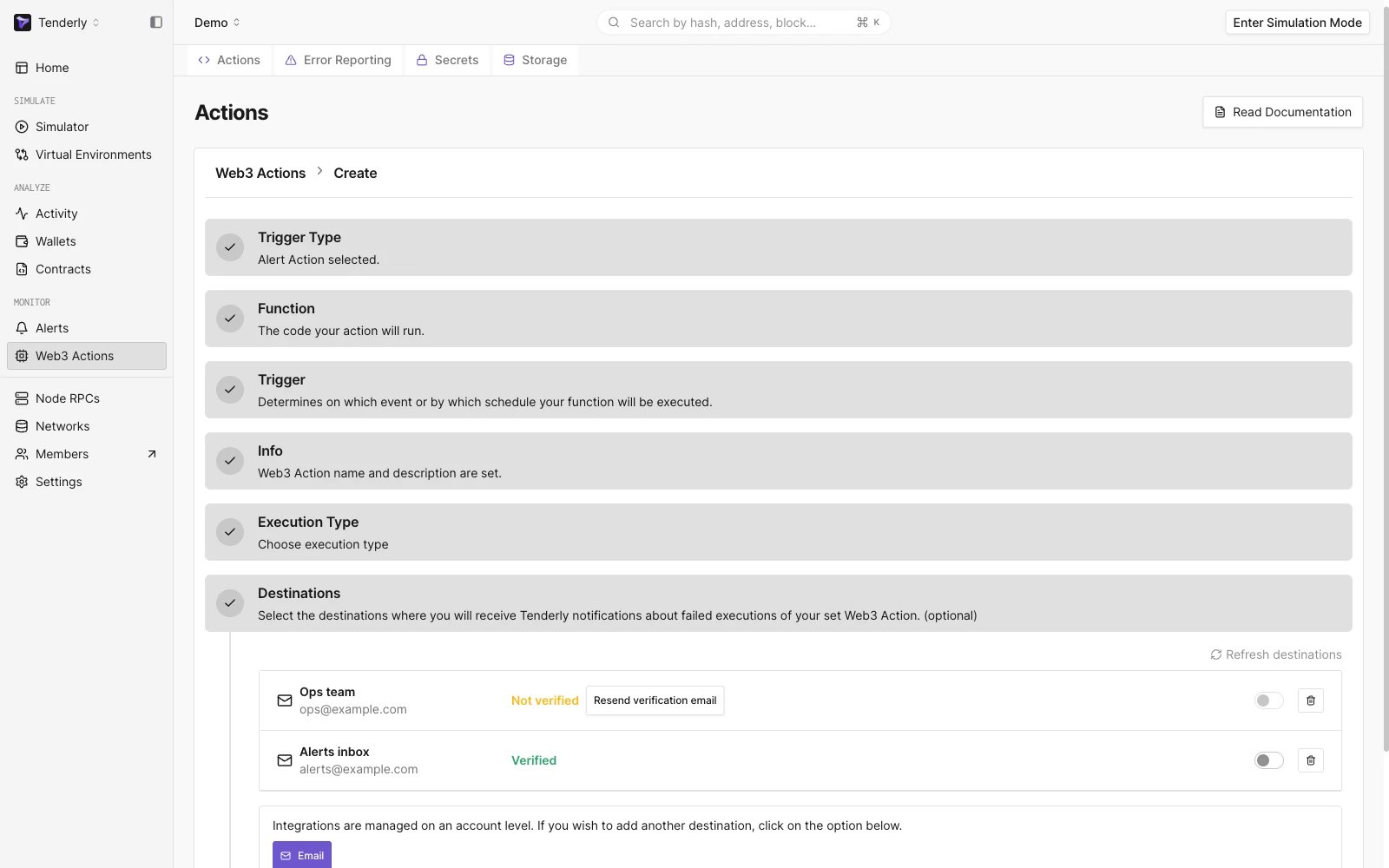
Task: Switch to the Storage tab
Action: pos(536,60)
